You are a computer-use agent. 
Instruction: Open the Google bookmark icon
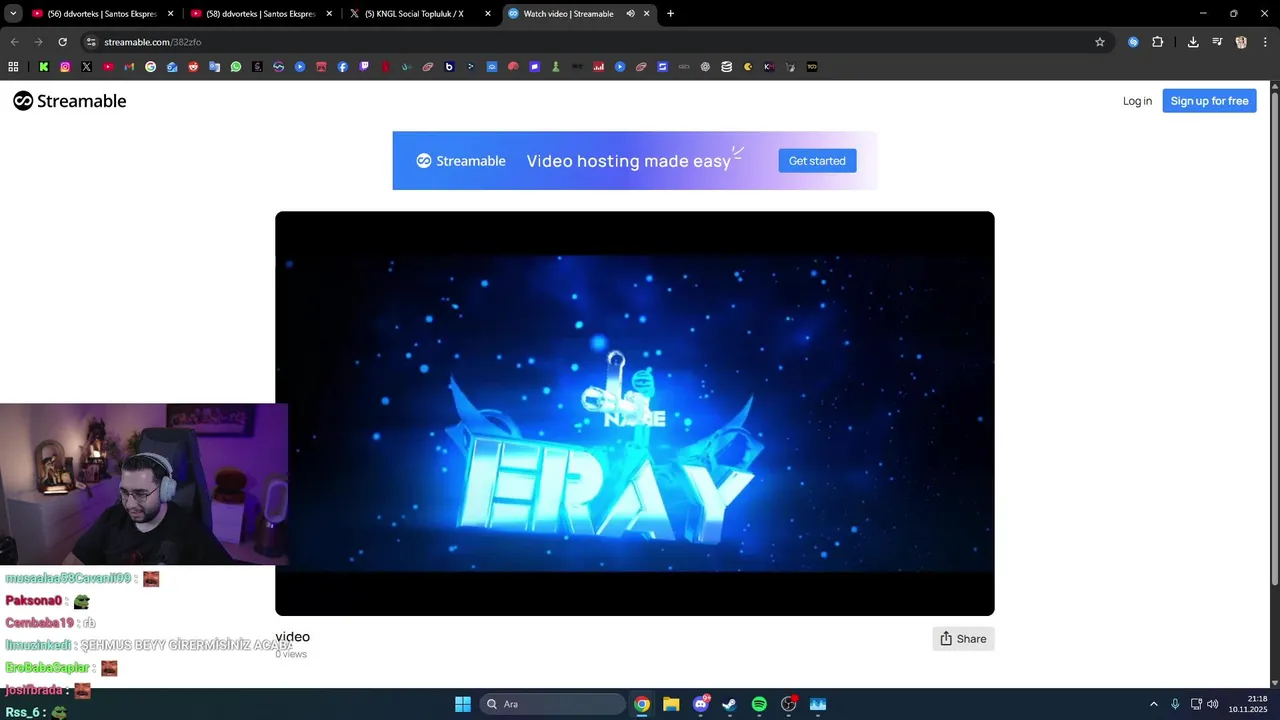coord(151,67)
